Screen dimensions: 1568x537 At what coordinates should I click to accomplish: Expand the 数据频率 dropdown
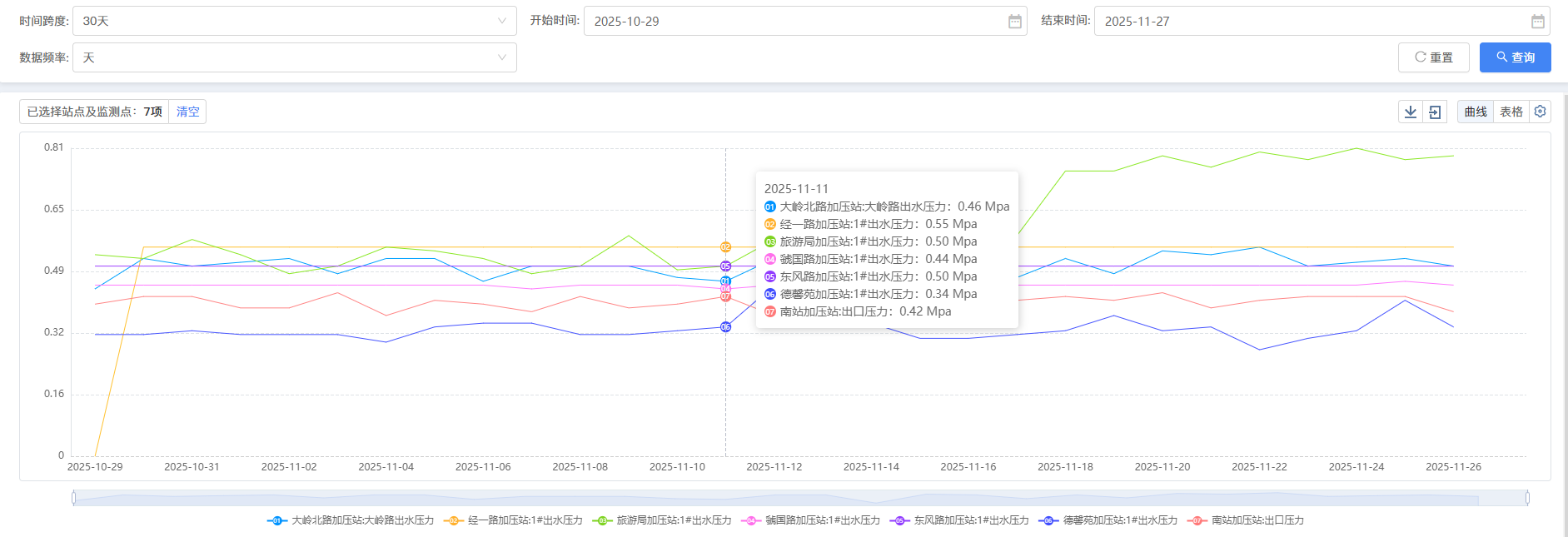pyautogui.click(x=294, y=57)
